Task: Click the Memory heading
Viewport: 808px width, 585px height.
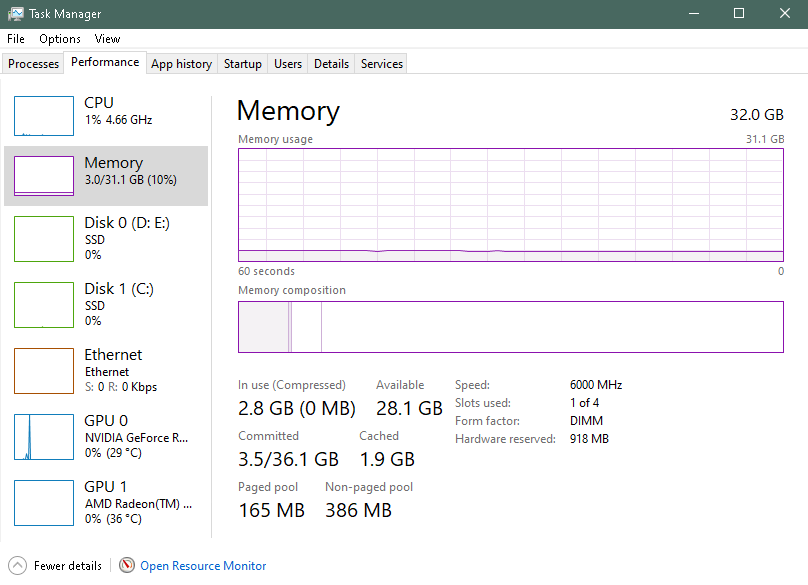Action: coord(288,111)
